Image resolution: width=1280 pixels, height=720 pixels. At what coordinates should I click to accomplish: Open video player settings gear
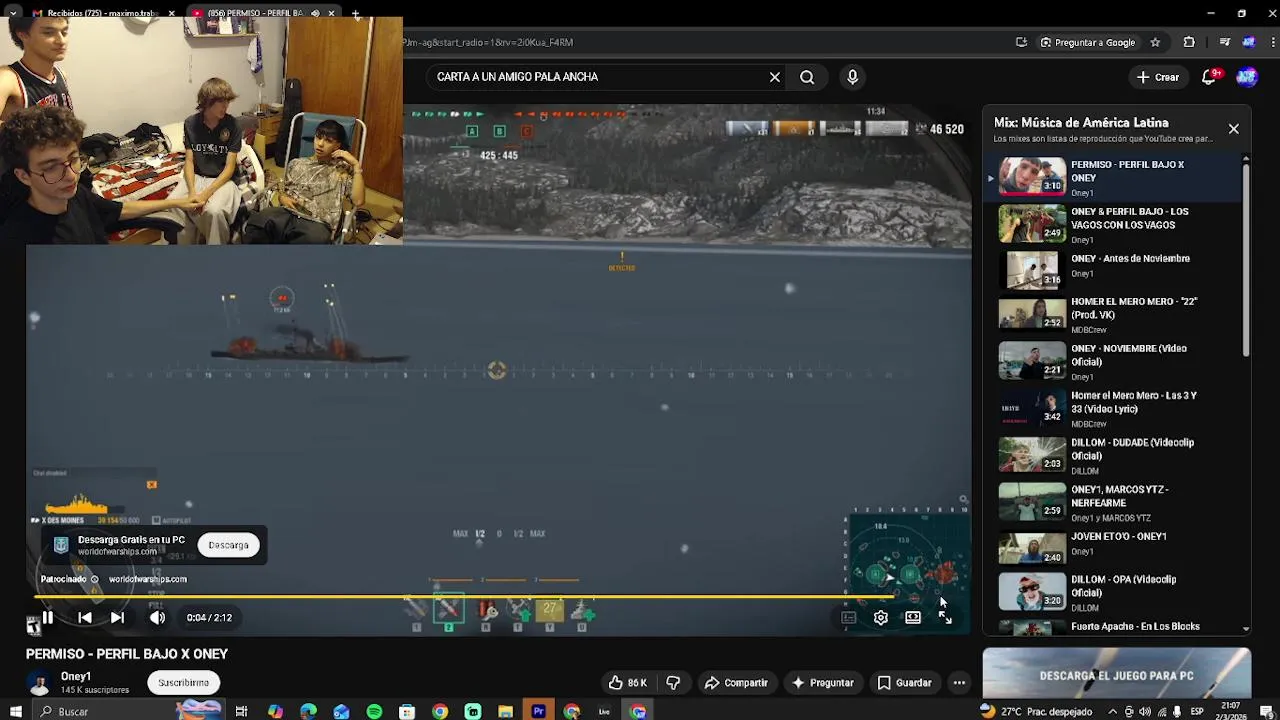pyautogui.click(x=881, y=618)
